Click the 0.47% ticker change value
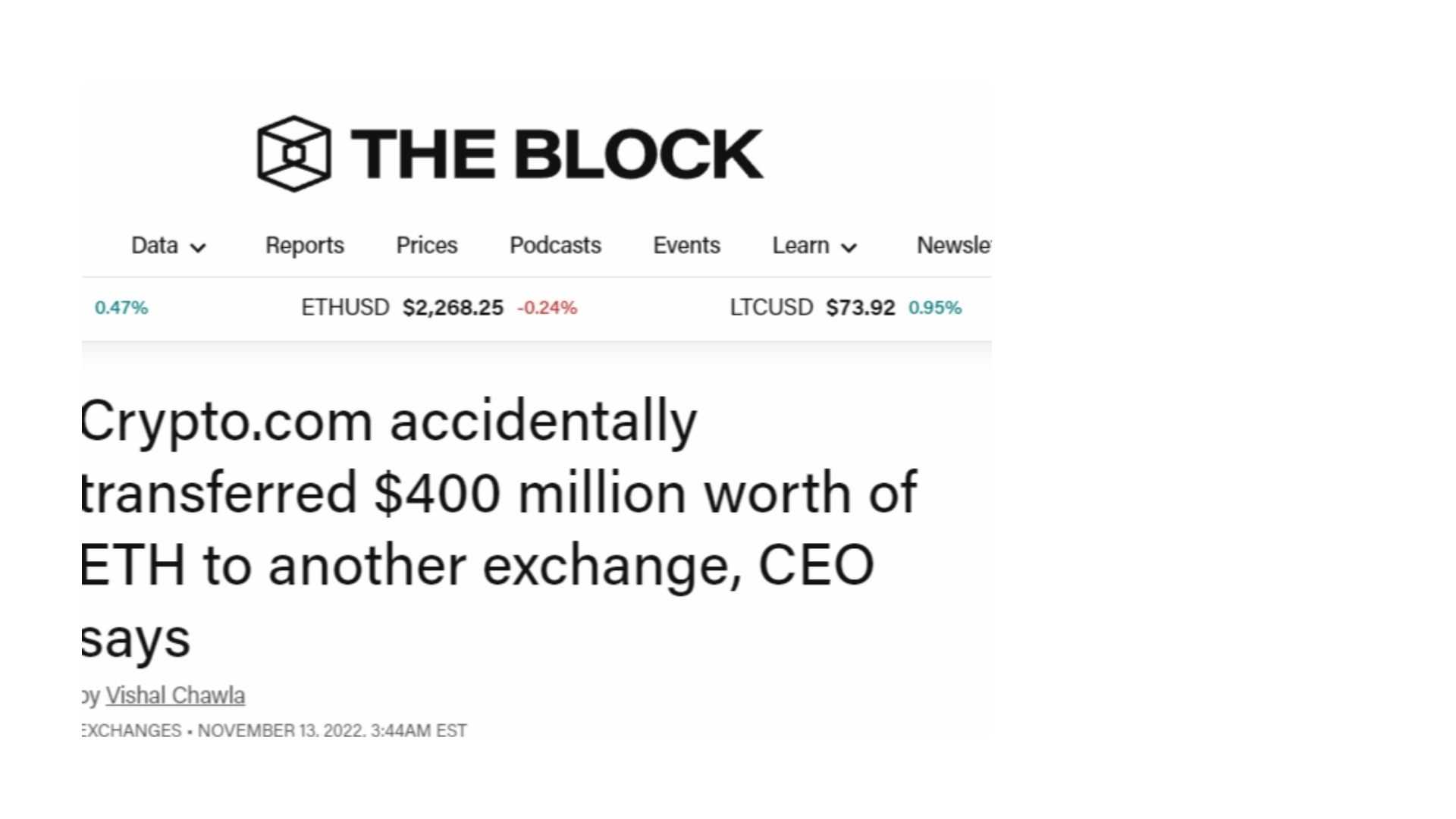The width and height of the screenshot is (1456, 819). coord(121,308)
